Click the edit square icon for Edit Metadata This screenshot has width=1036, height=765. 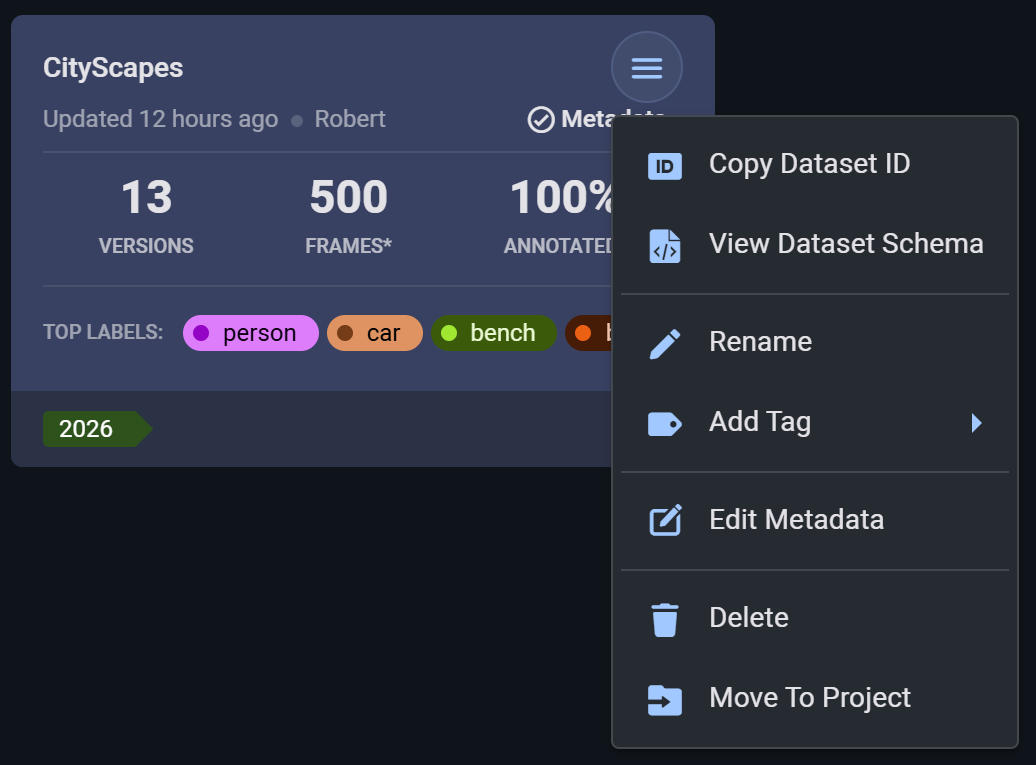tap(665, 520)
